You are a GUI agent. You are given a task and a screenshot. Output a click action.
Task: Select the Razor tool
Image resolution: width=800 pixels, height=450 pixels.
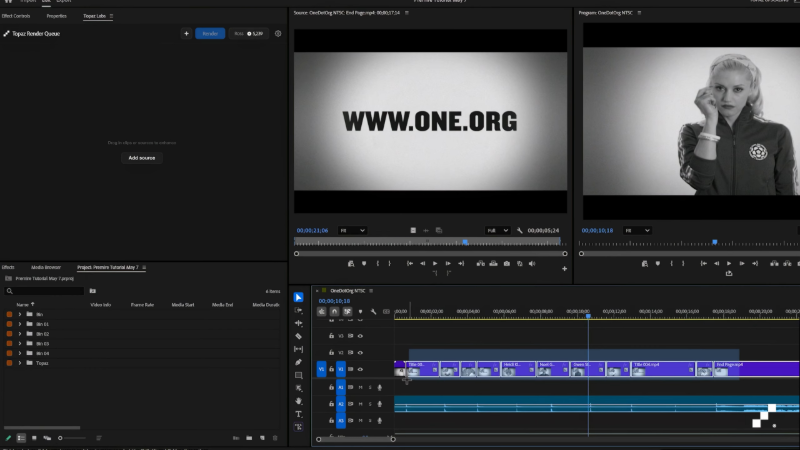pyautogui.click(x=298, y=336)
